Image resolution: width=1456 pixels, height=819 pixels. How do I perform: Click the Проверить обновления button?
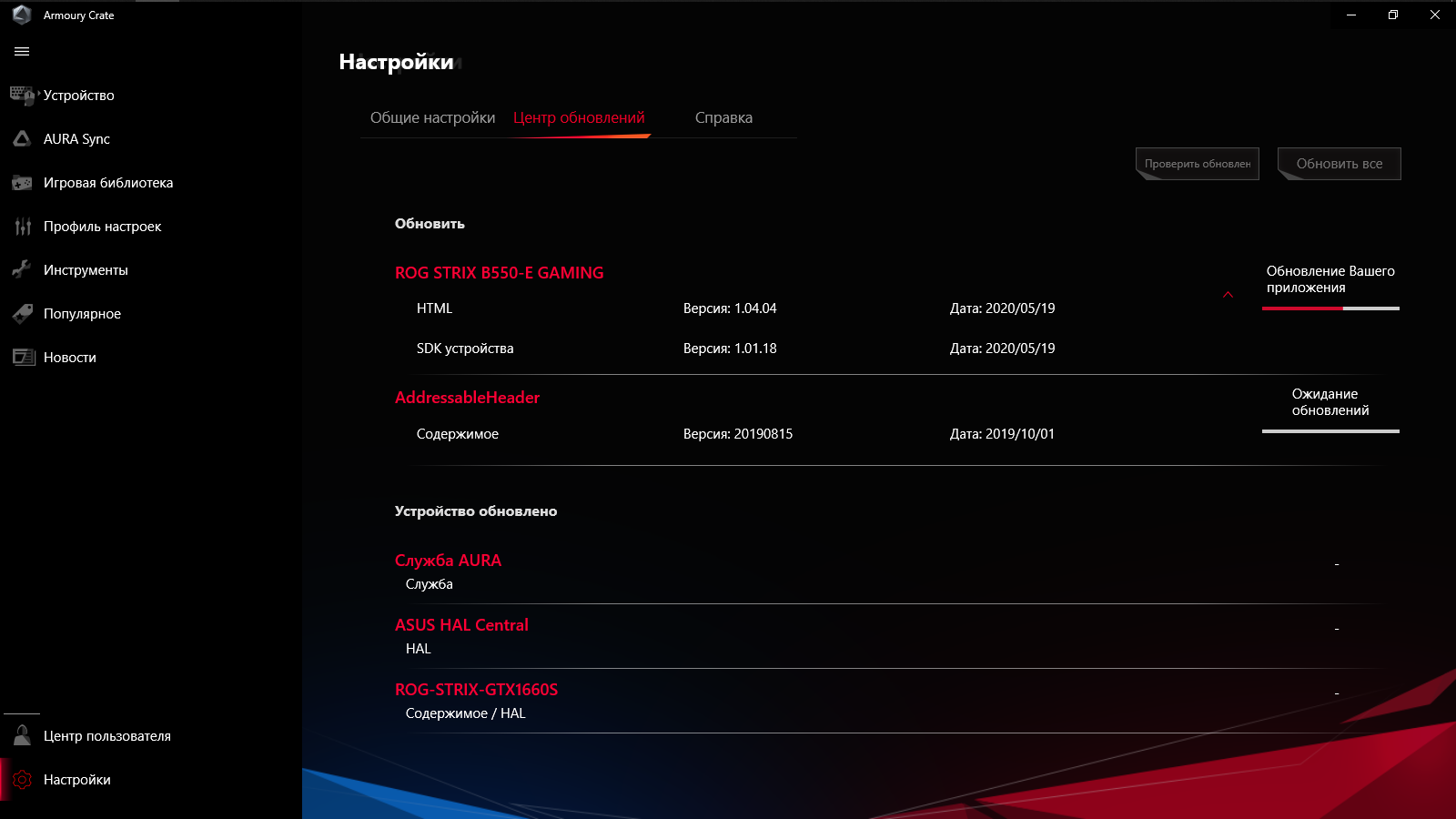(x=1198, y=164)
